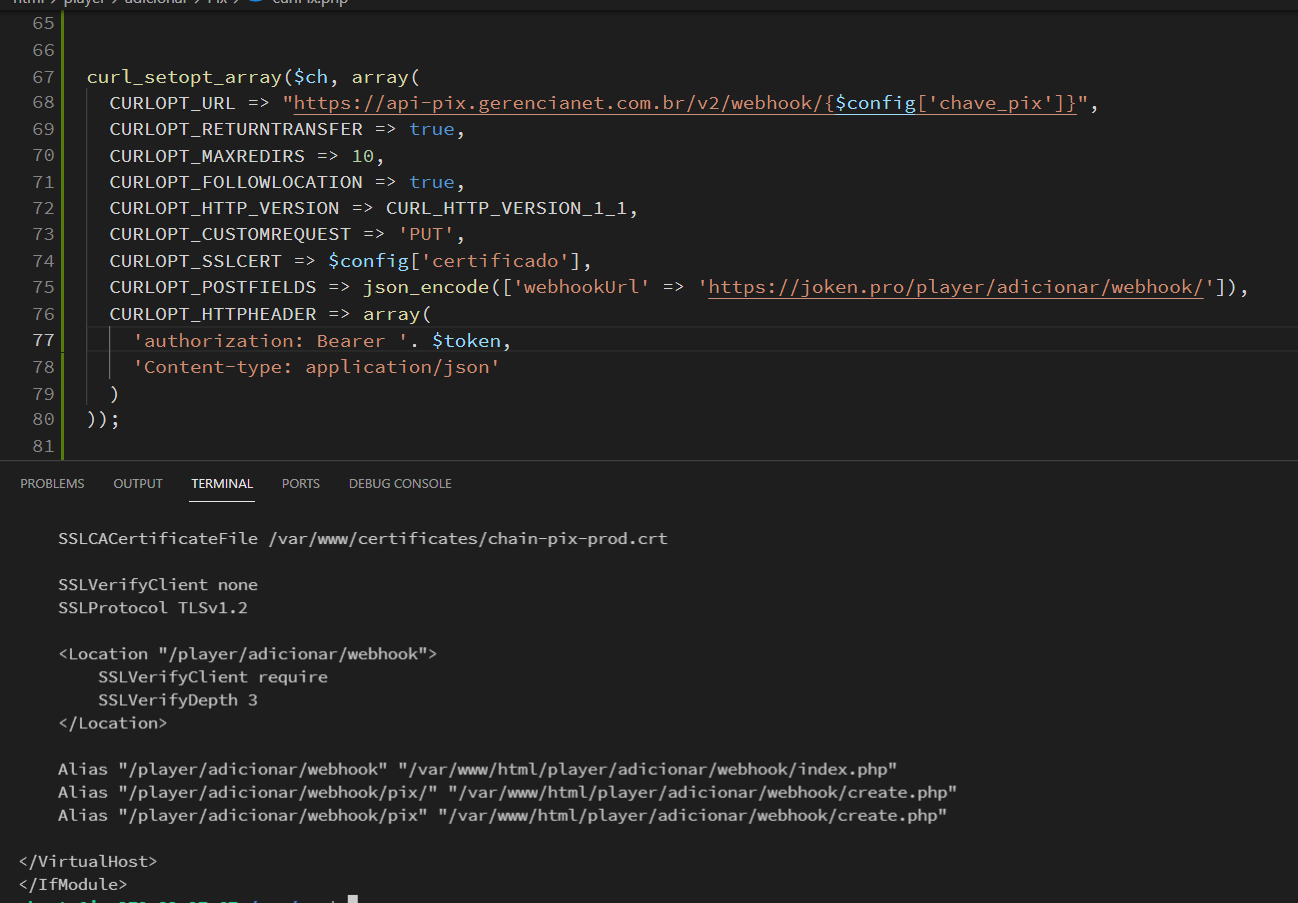
Task: Switch to the PROBLEMS panel tab
Action: coord(52,483)
